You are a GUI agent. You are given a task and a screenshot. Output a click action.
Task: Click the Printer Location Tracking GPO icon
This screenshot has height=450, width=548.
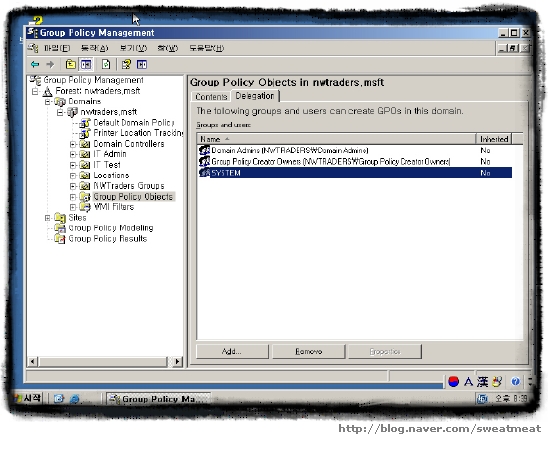(85, 133)
